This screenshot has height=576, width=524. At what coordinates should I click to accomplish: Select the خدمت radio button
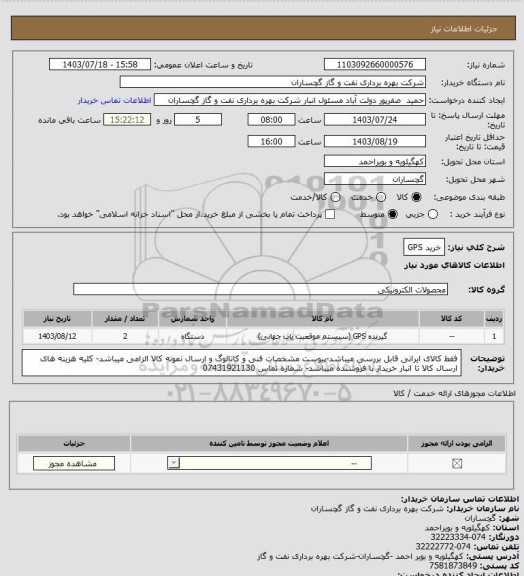(381, 197)
